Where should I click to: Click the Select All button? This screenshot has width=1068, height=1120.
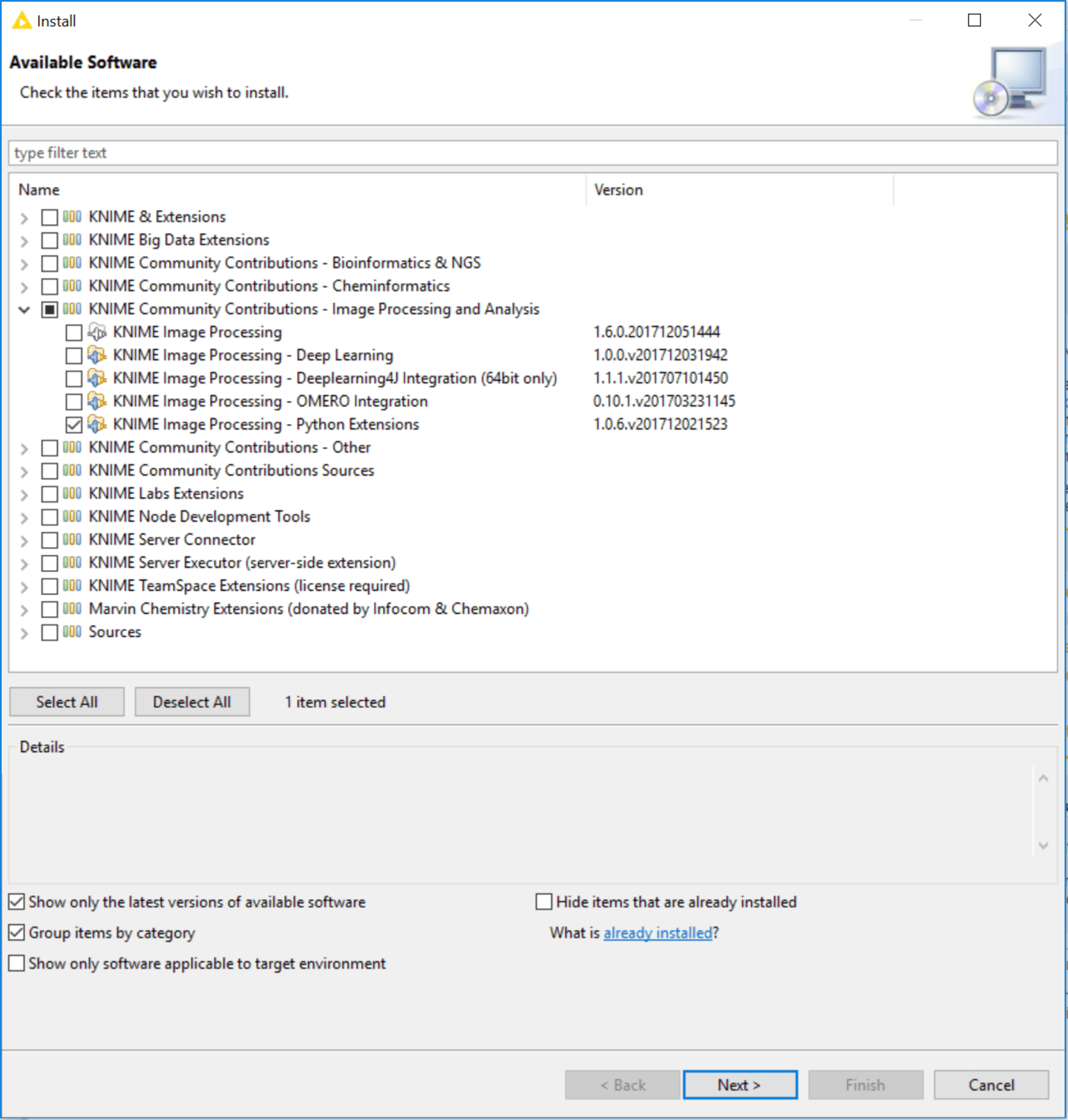pos(67,702)
